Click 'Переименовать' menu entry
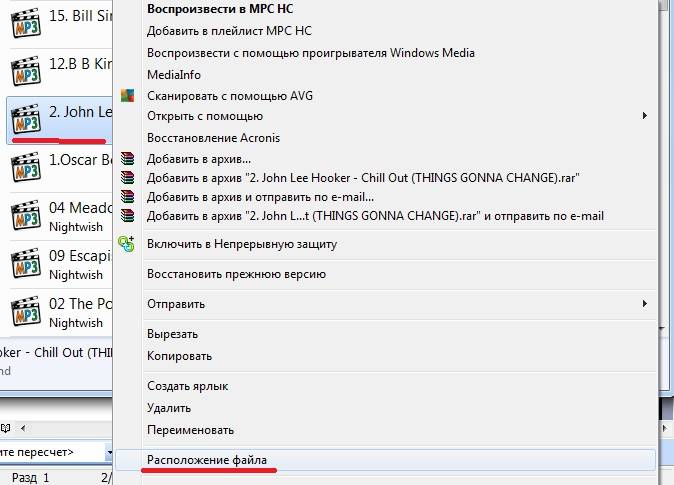Image resolution: width=674 pixels, height=485 pixels. coord(190,430)
